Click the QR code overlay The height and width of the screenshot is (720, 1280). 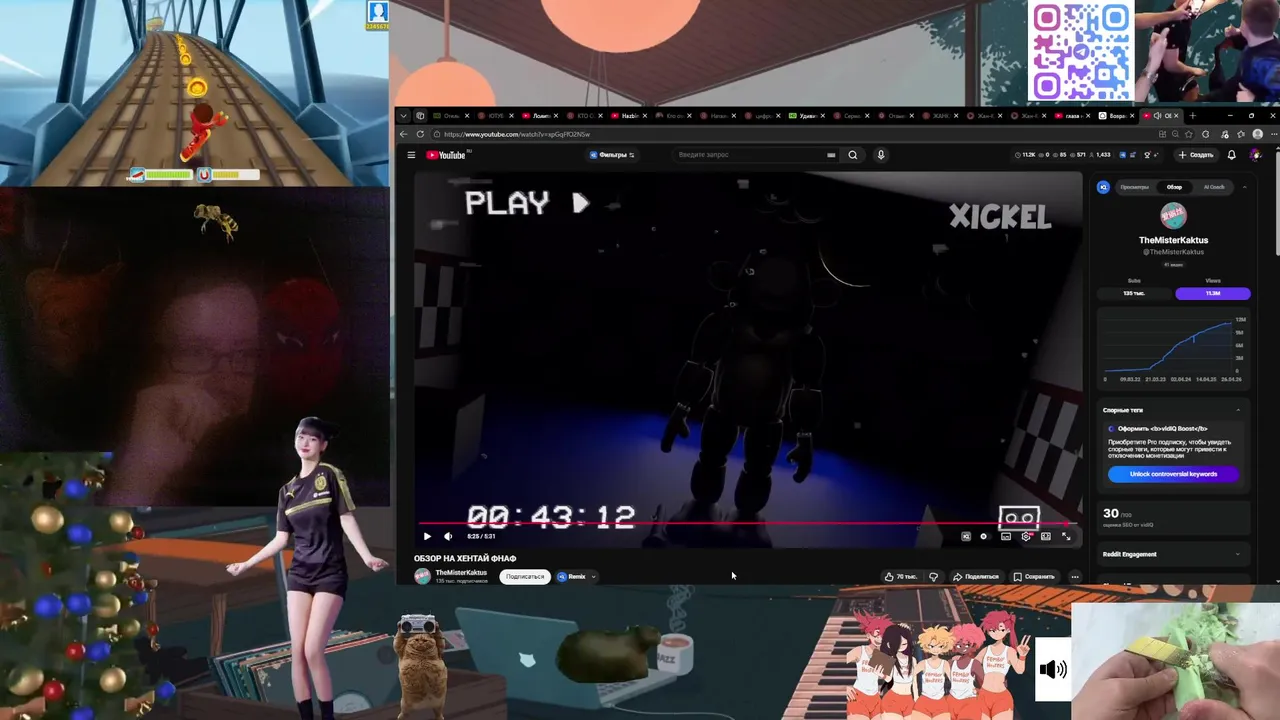click(x=1081, y=51)
